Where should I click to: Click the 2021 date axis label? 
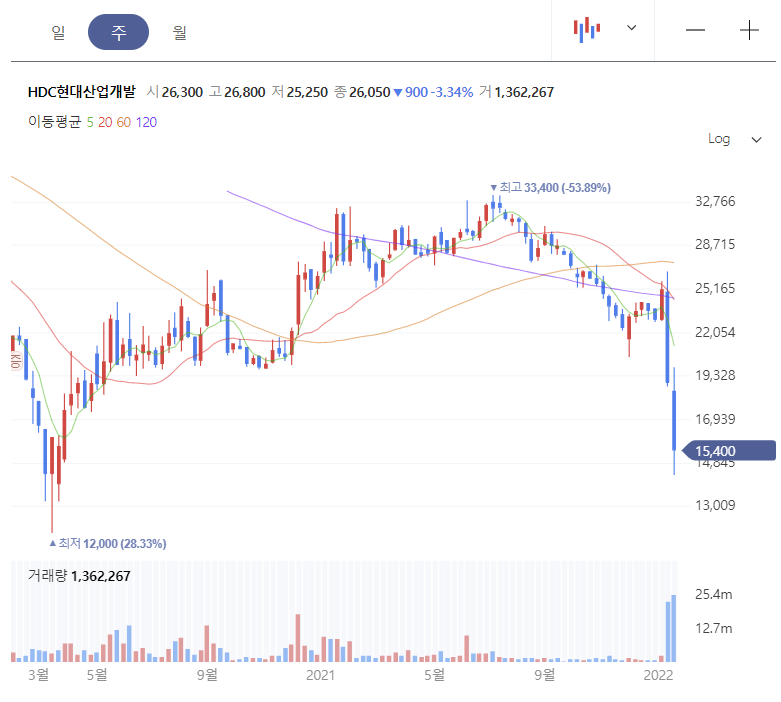tap(320, 675)
